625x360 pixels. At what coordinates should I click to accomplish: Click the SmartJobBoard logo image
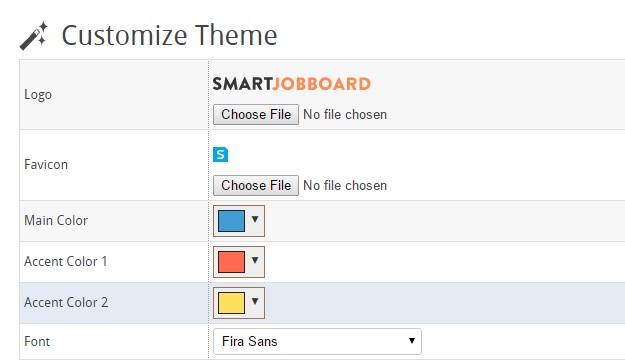click(292, 84)
